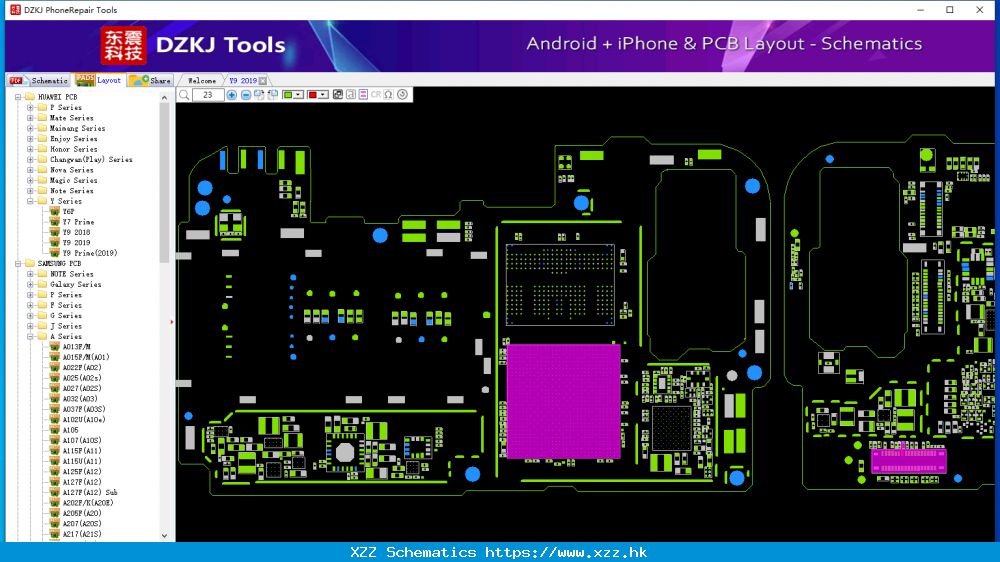Expand the Mate Series node
This screenshot has width=1000, height=562.
[30, 118]
